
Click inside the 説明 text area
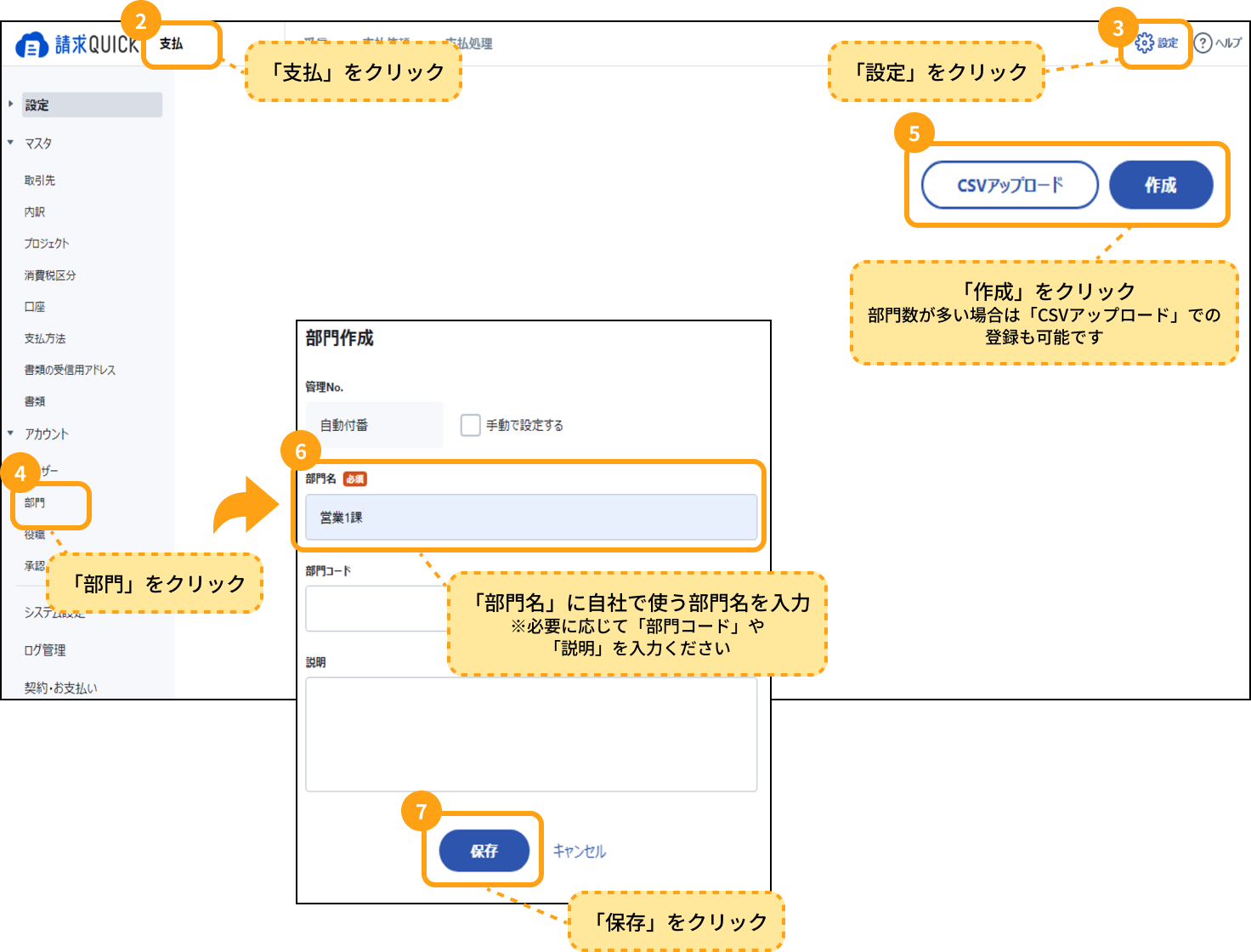pos(531,735)
